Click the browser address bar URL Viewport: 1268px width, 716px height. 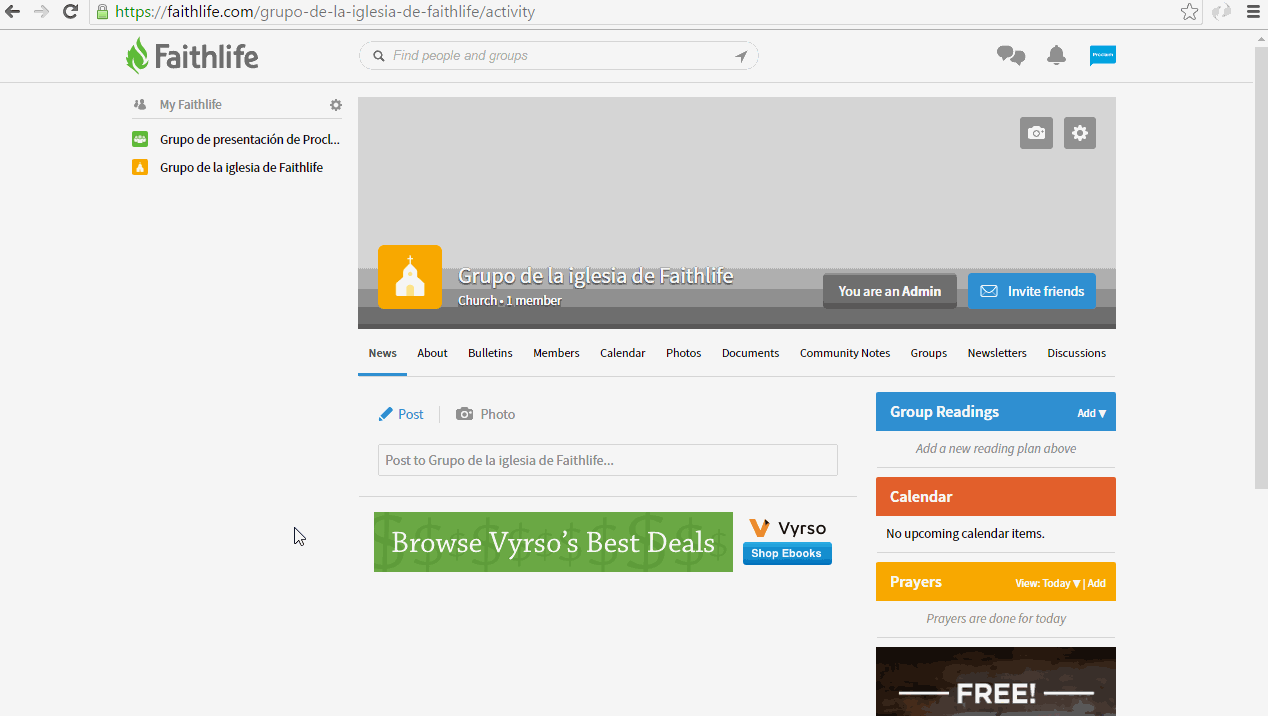coord(325,12)
